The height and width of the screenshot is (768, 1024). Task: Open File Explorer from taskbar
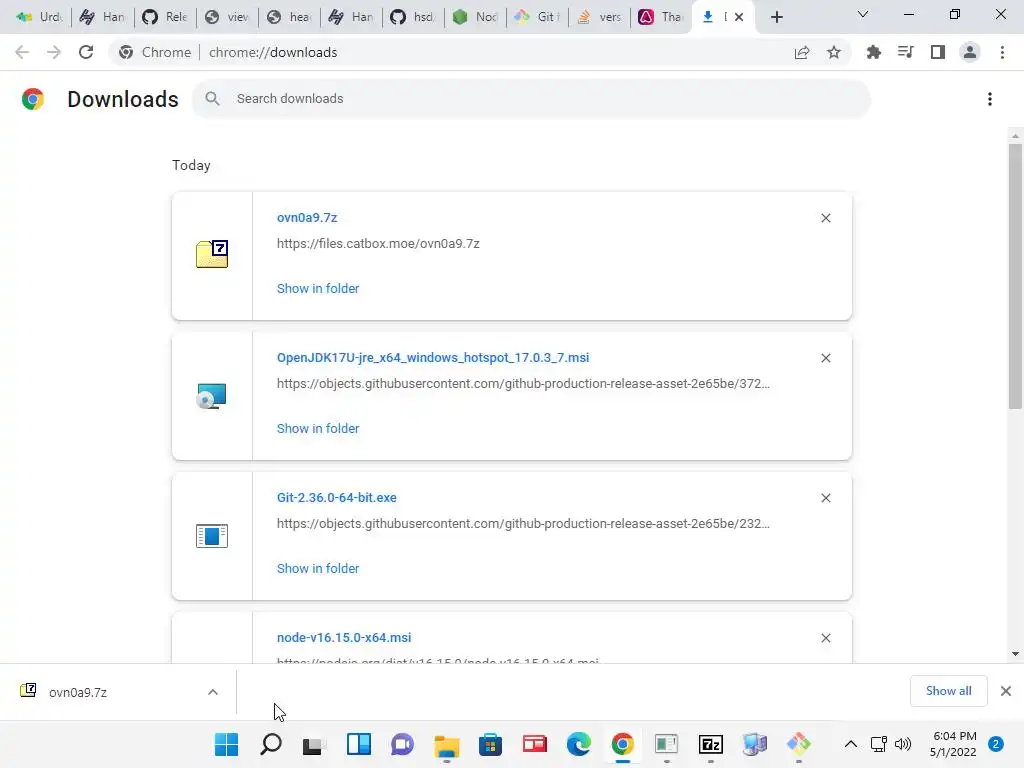click(x=447, y=744)
